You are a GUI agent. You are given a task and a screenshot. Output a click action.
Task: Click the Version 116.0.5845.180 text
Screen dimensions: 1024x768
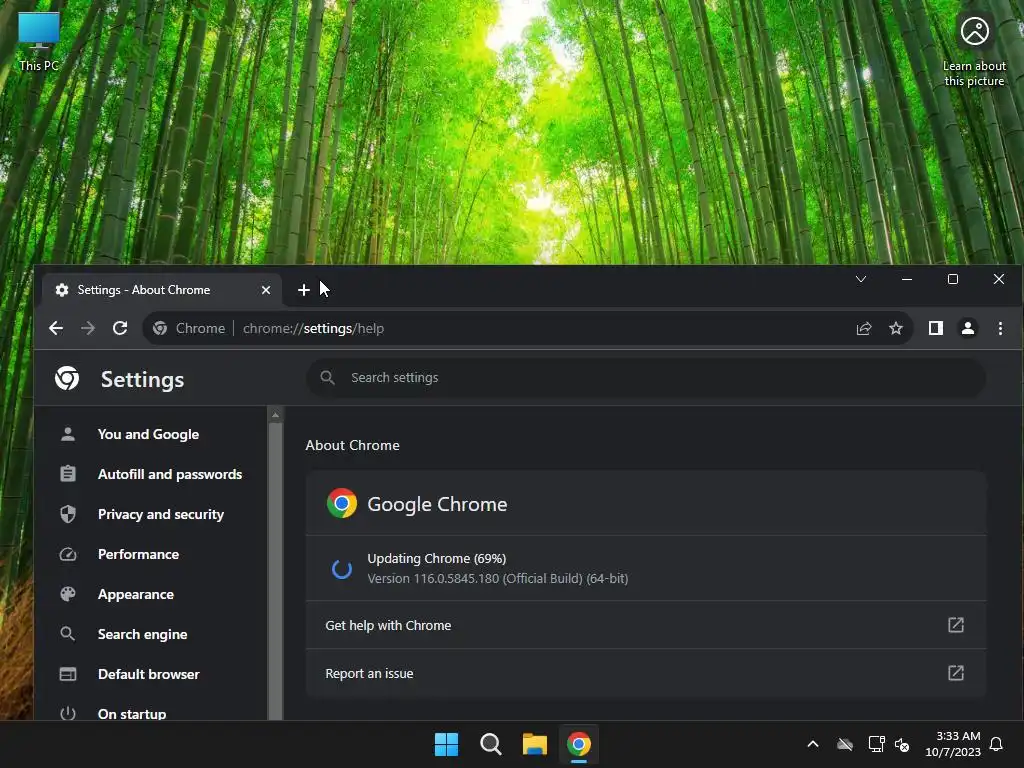pyautogui.click(x=498, y=579)
